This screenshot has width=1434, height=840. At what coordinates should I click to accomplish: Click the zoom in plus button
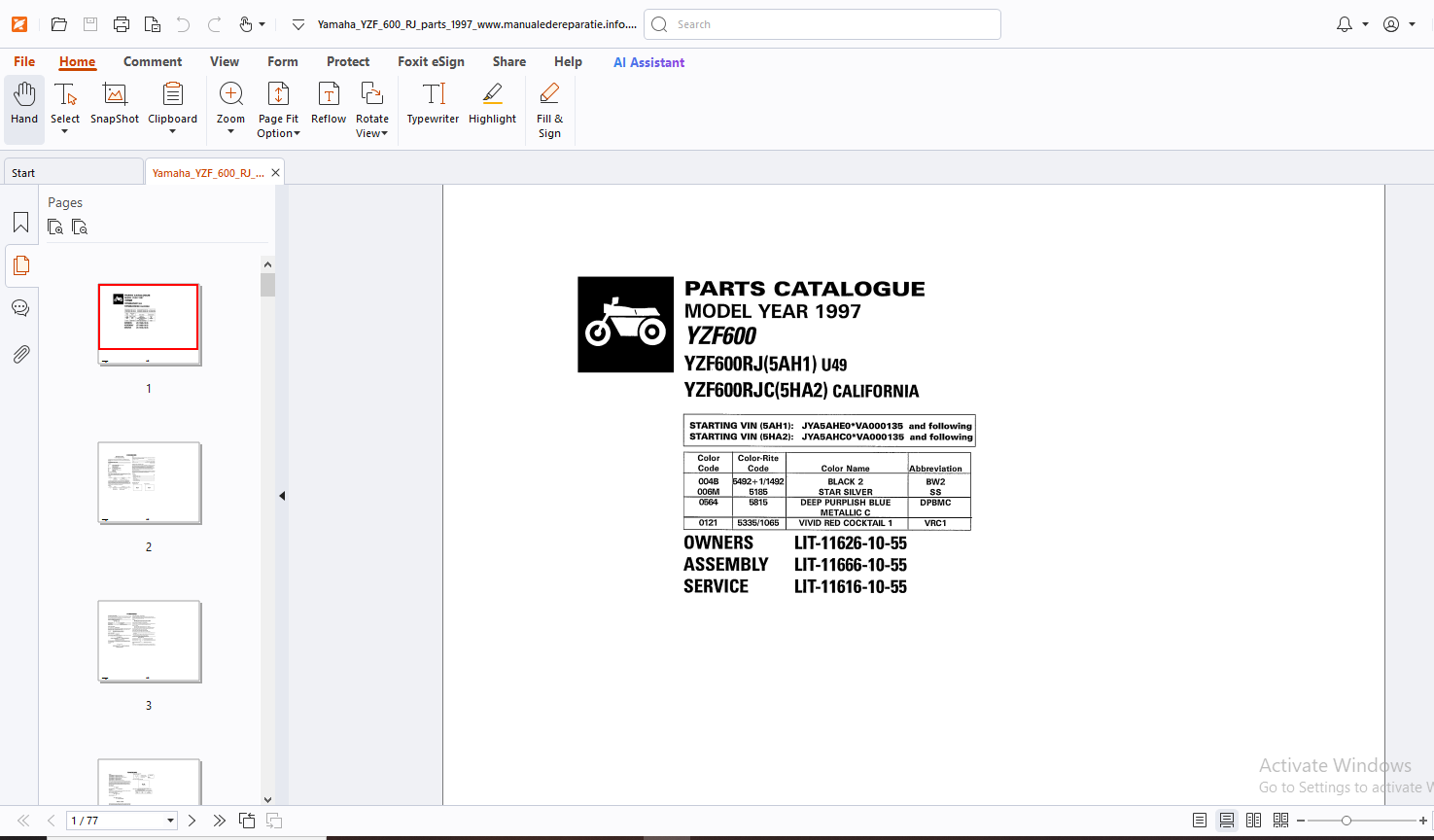pyautogui.click(x=1423, y=821)
